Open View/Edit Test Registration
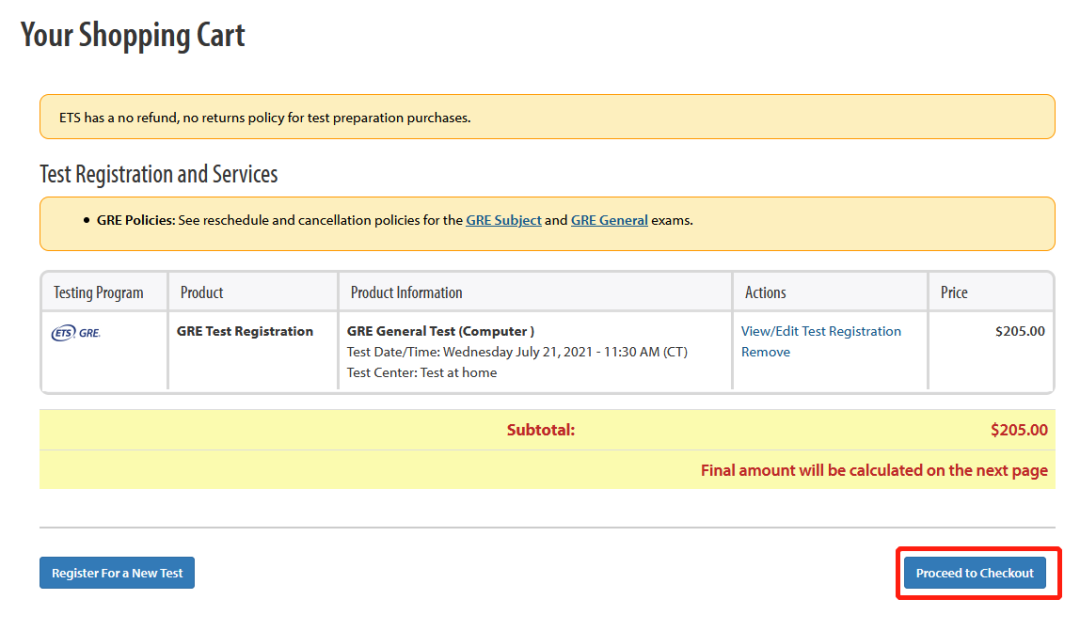The width and height of the screenshot is (1080, 631). (x=820, y=331)
